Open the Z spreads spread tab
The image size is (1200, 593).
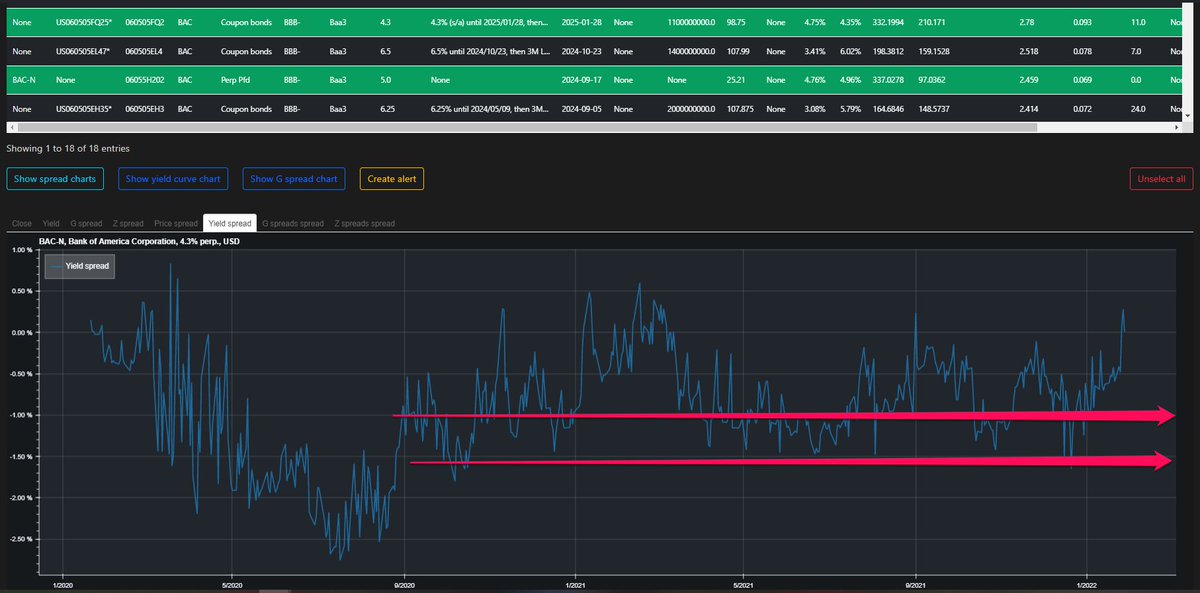click(364, 223)
